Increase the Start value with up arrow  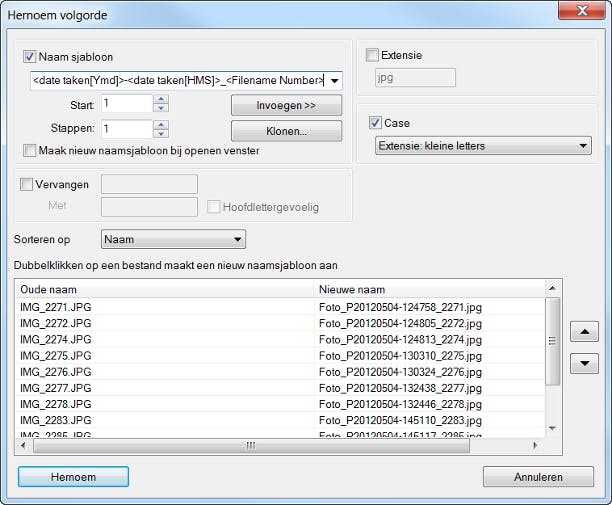[x=161, y=99]
